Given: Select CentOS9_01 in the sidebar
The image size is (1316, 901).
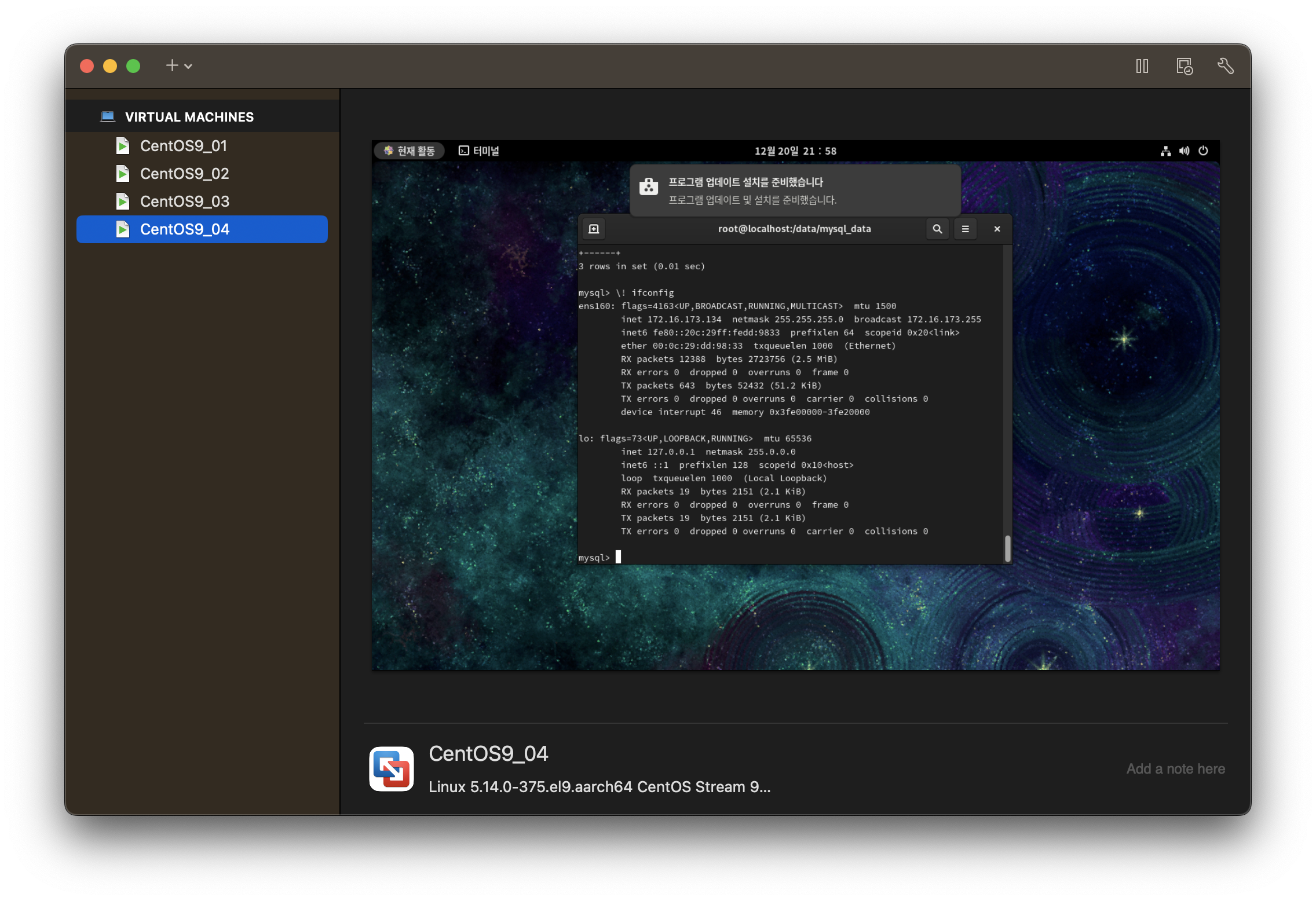Looking at the screenshot, I should (183, 146).
